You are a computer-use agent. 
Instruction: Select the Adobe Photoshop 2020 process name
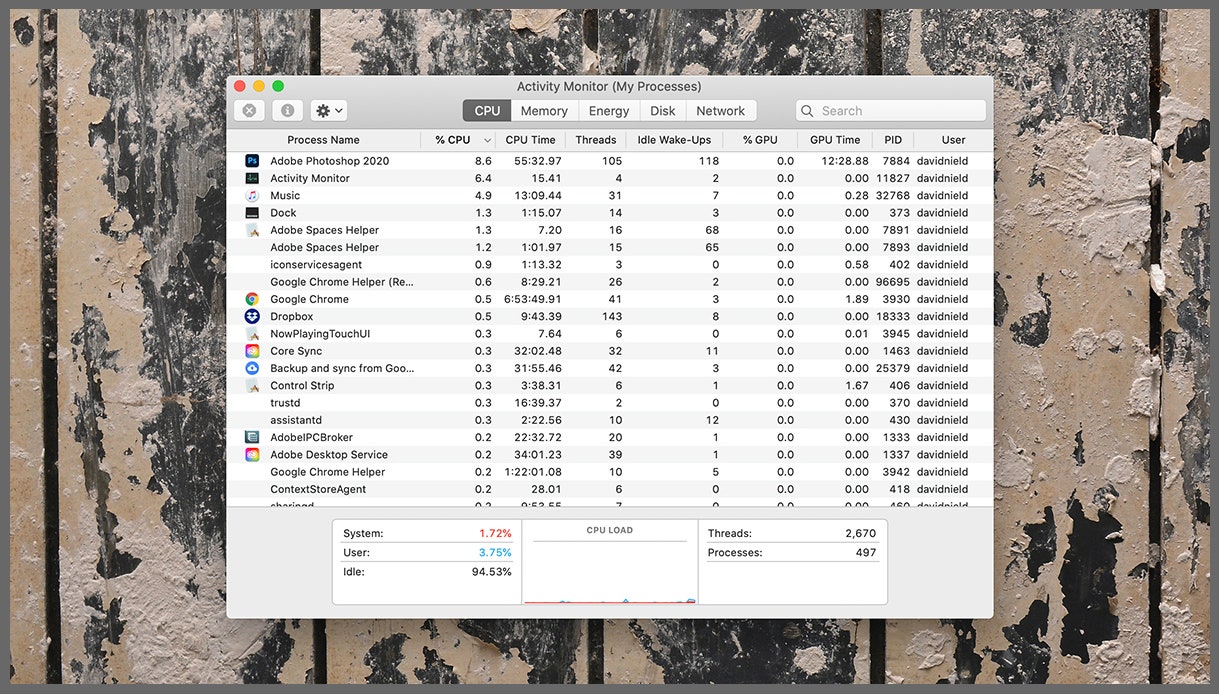[329, 161]
